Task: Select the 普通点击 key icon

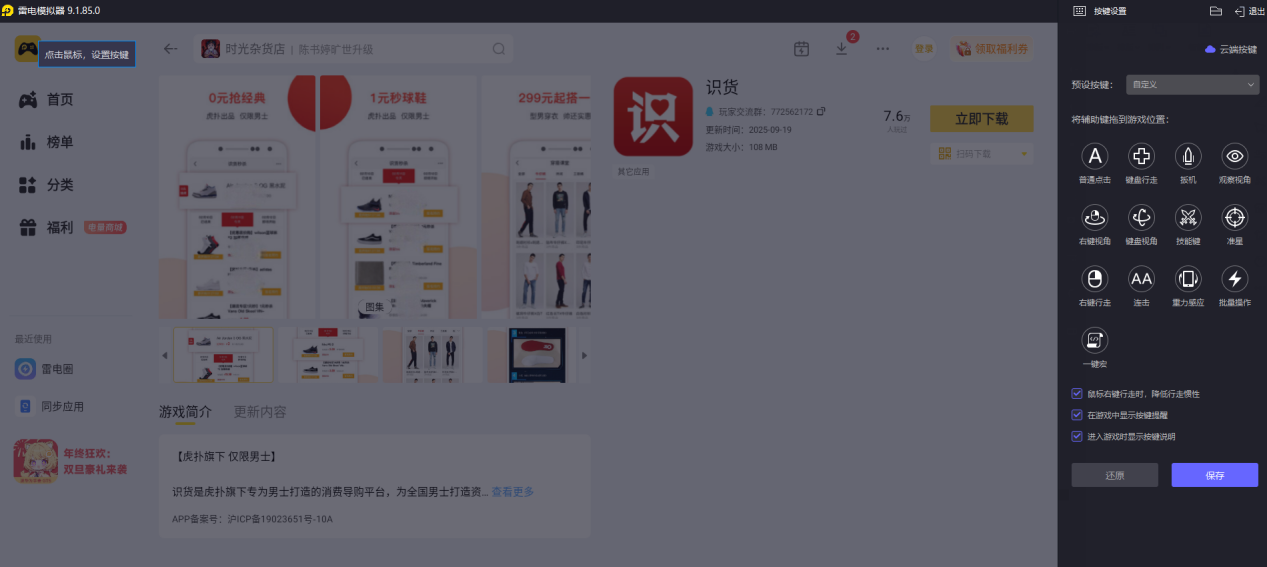Action: [1095, 156]
